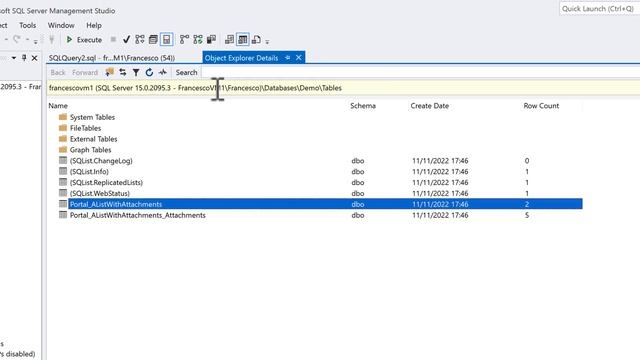Open the SQL editor toolbar overflow dropdown
This screenshot has height=360, width=640.
click(267, 41)
